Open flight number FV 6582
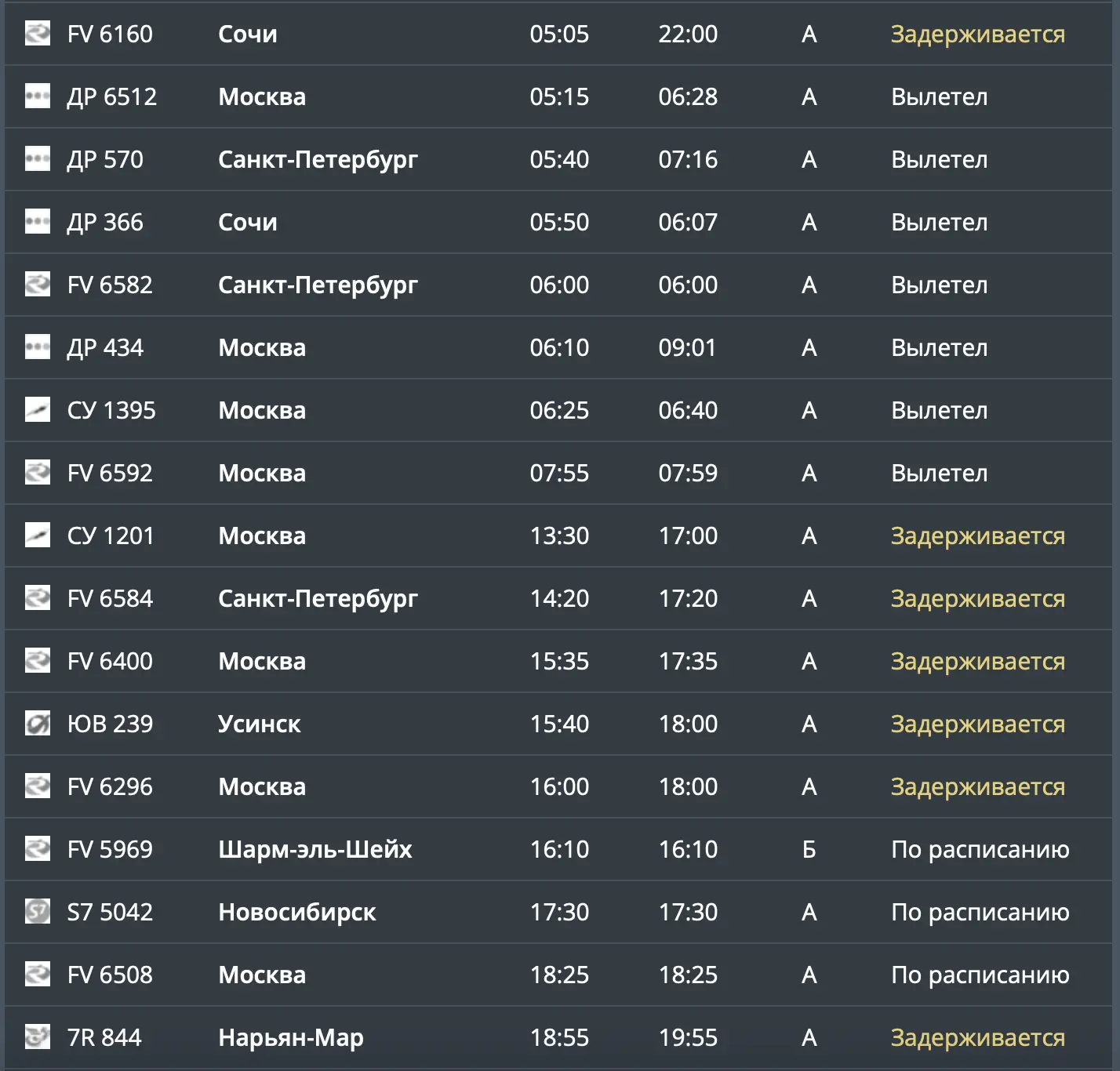Image resolution: width=1120 pixels, height=1071 pixels. coord(110,285)
